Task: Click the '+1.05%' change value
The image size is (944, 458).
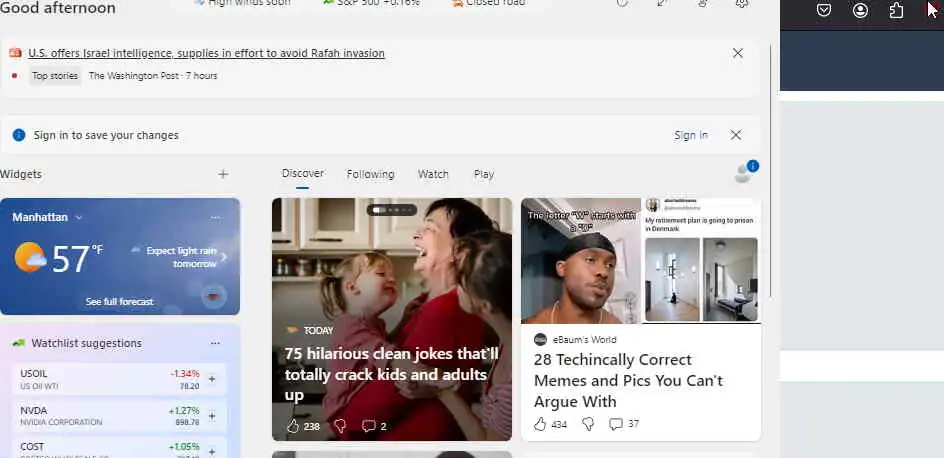Action: coord(184,447)
